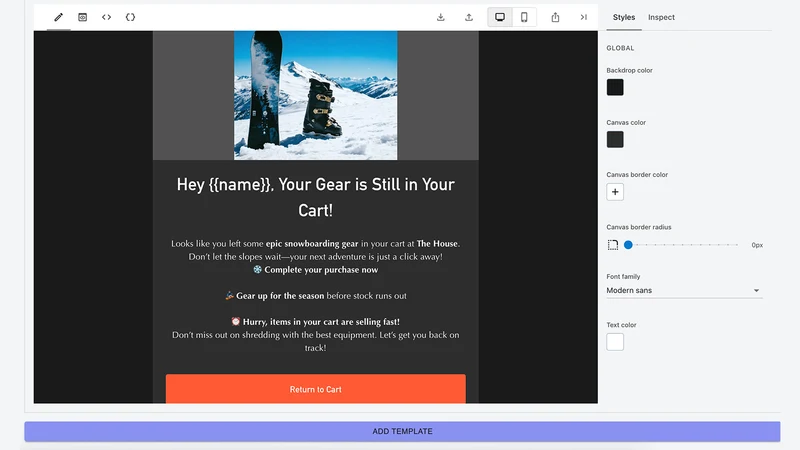Open the Backdrop color swatch
Image resolution: width=800 pixels, height=450 pixels.
pyautogui.click(x=615, y=87)
